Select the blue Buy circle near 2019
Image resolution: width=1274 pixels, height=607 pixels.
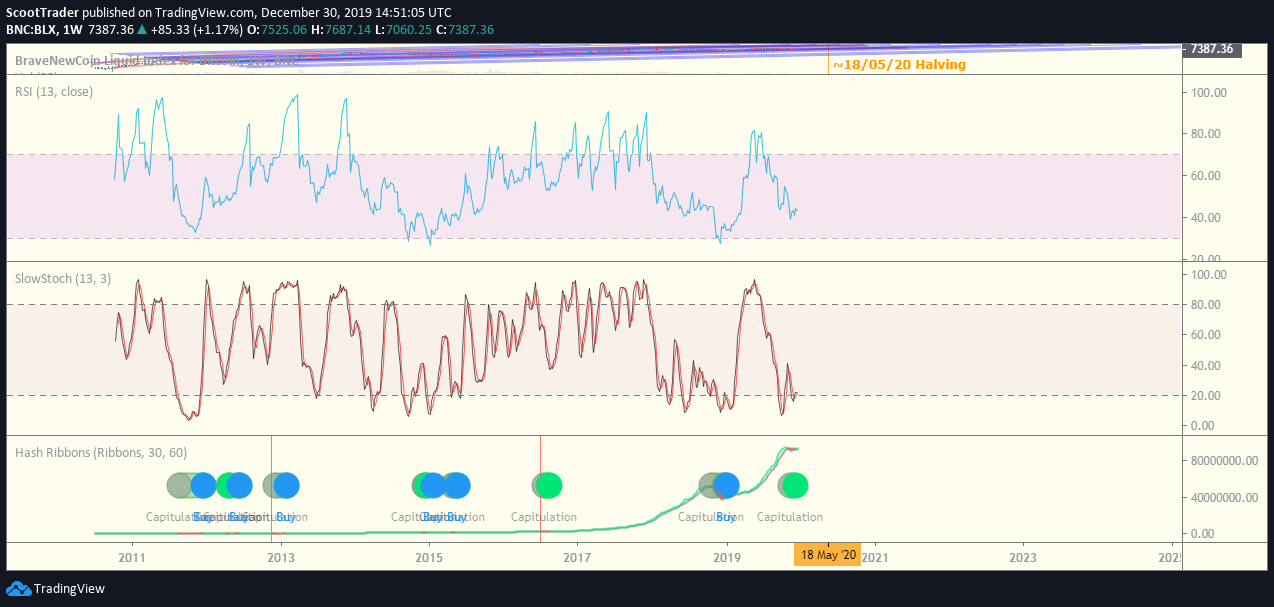point(725,486)
